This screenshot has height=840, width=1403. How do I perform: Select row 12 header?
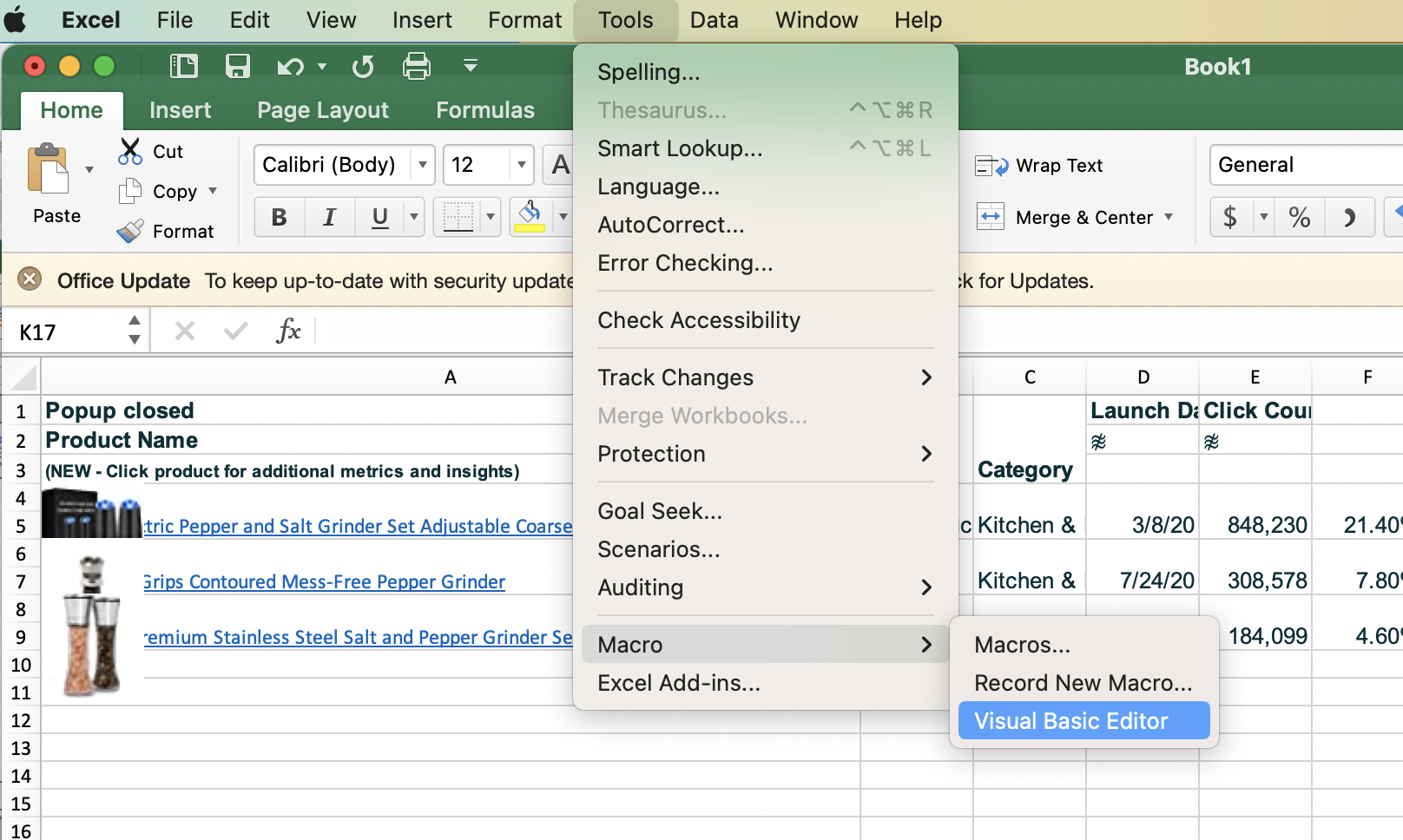click(x=21, y=720)
